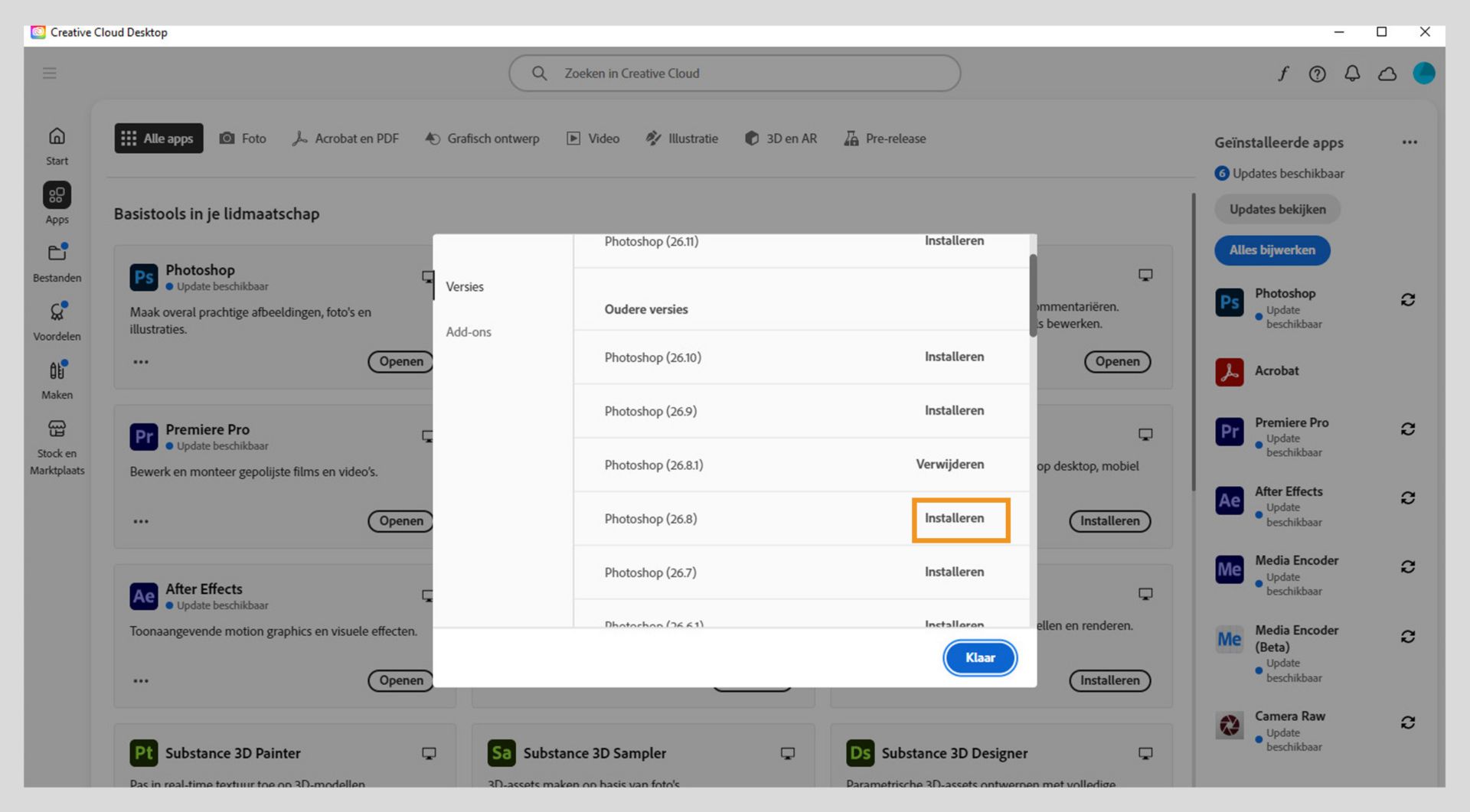Open the account profile avatar
Viewport: 1470px width, 812px height.
tap(1424, 73)
